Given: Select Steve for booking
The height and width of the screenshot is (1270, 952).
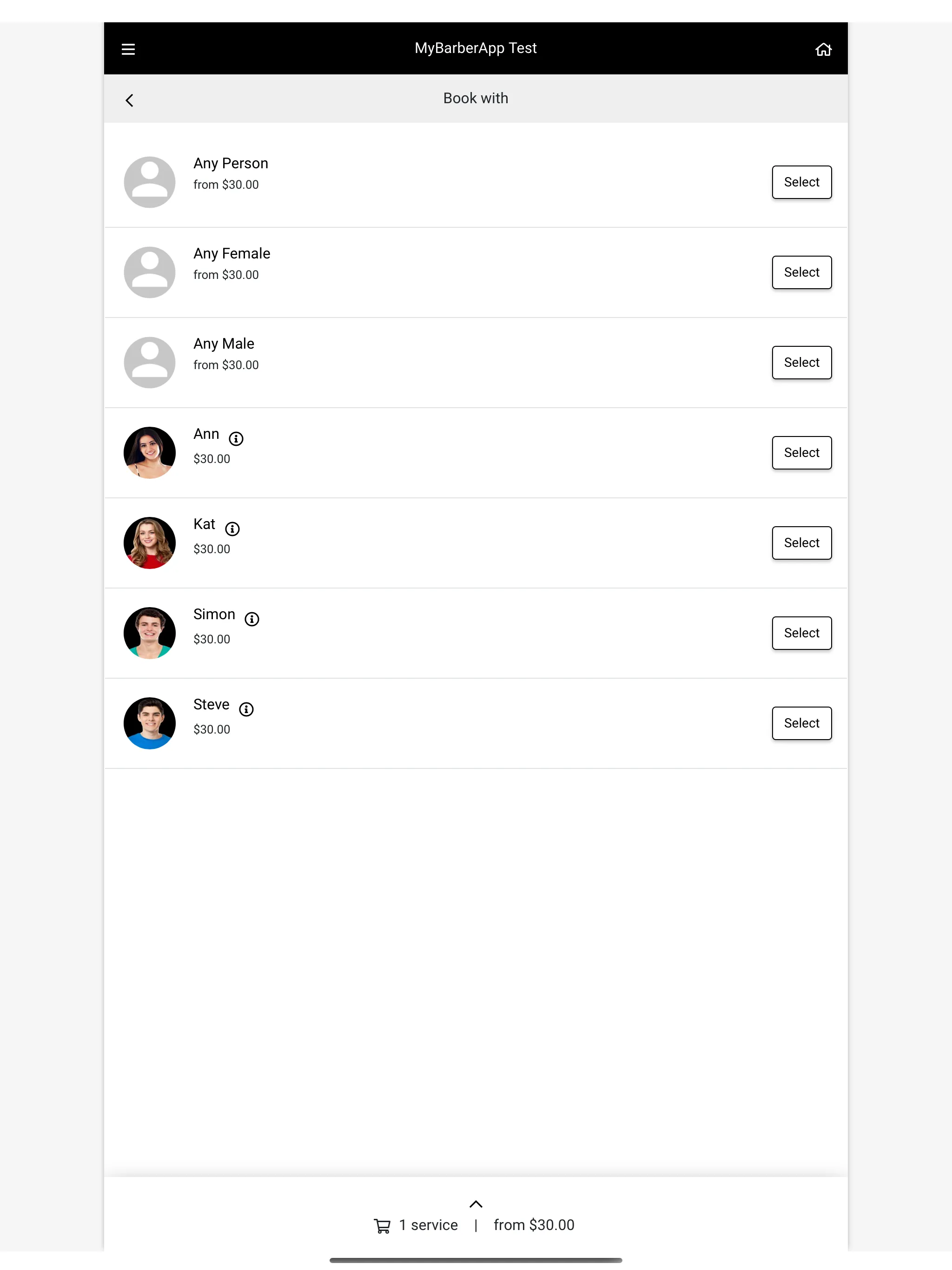Looking at the screenshot, I should tap(801, 722).
